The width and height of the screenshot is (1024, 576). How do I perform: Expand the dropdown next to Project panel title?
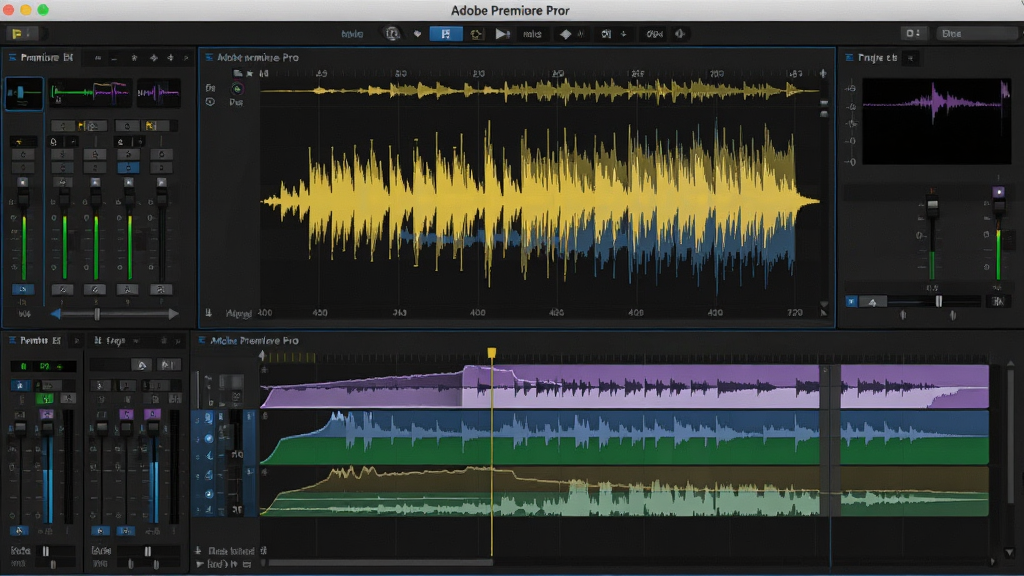pyautogui.click(x=910, y=58)
